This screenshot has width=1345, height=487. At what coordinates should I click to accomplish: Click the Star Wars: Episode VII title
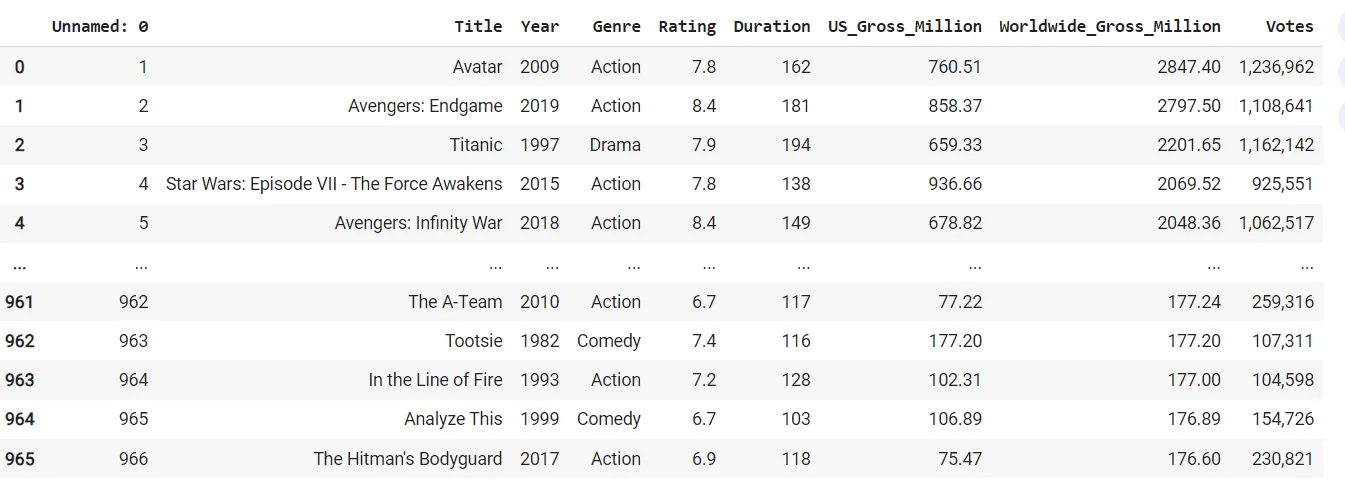coord(334,184)
